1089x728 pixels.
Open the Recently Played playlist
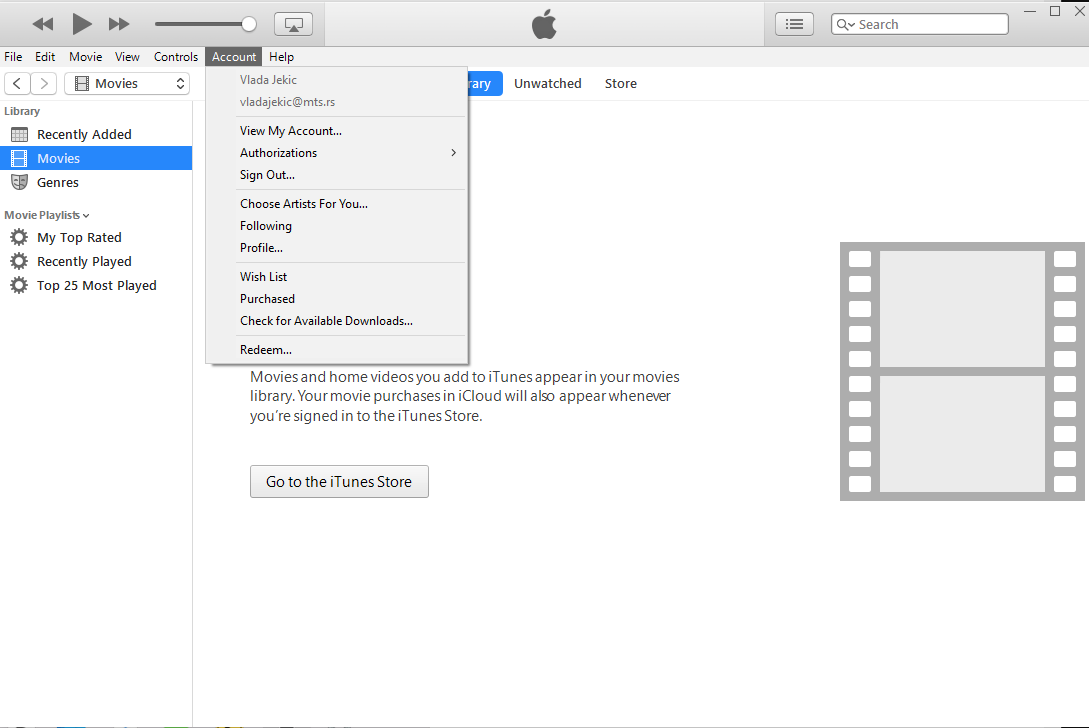tap(96, 261)
